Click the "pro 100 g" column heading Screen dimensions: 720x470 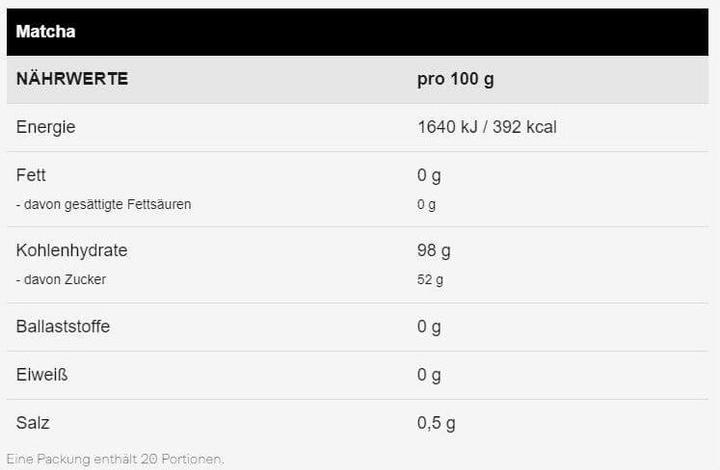tap(455, 79)
